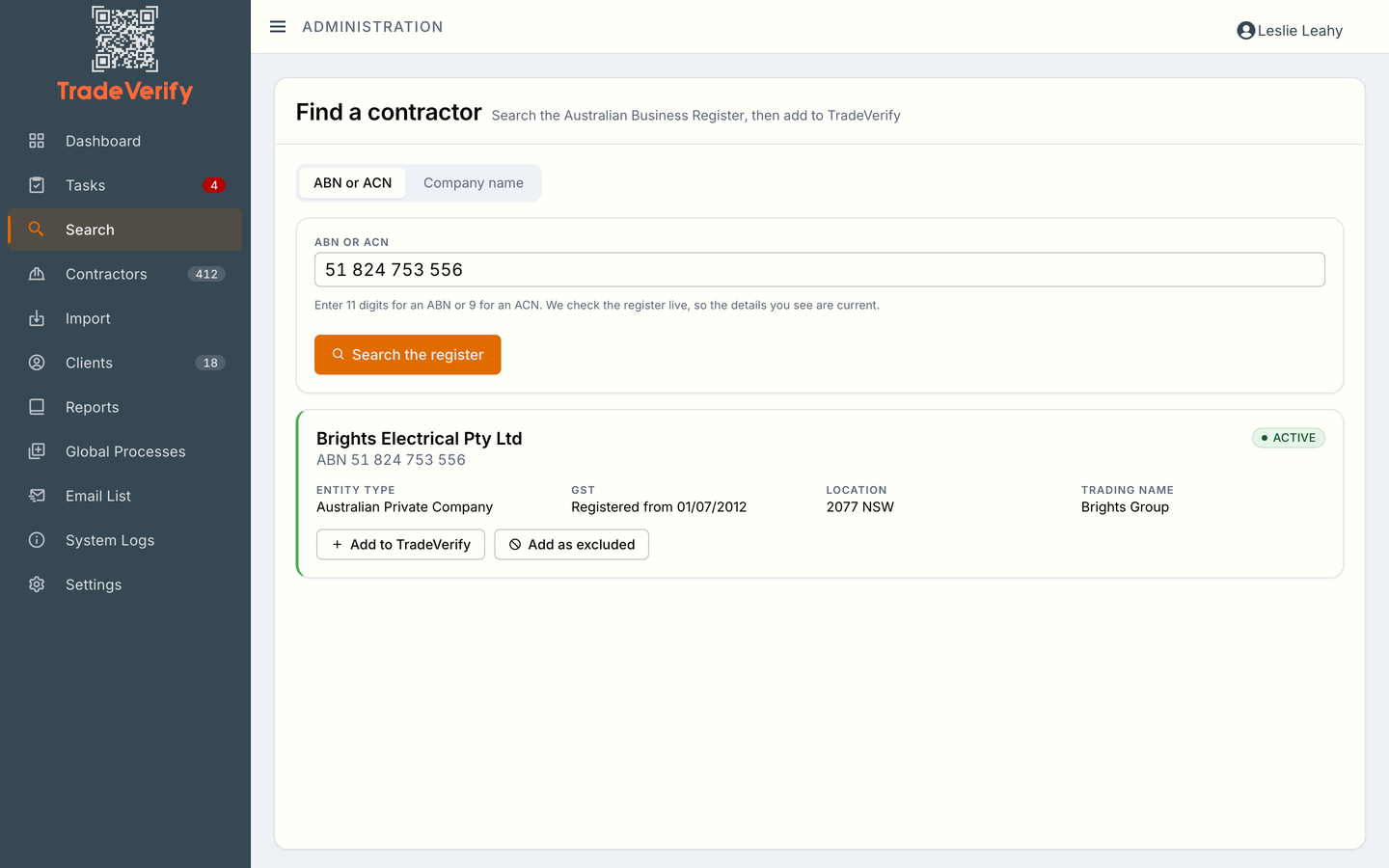Select the Search sidebar item
The width and height of the screenshot is (1389, 868).
(125, 230)
